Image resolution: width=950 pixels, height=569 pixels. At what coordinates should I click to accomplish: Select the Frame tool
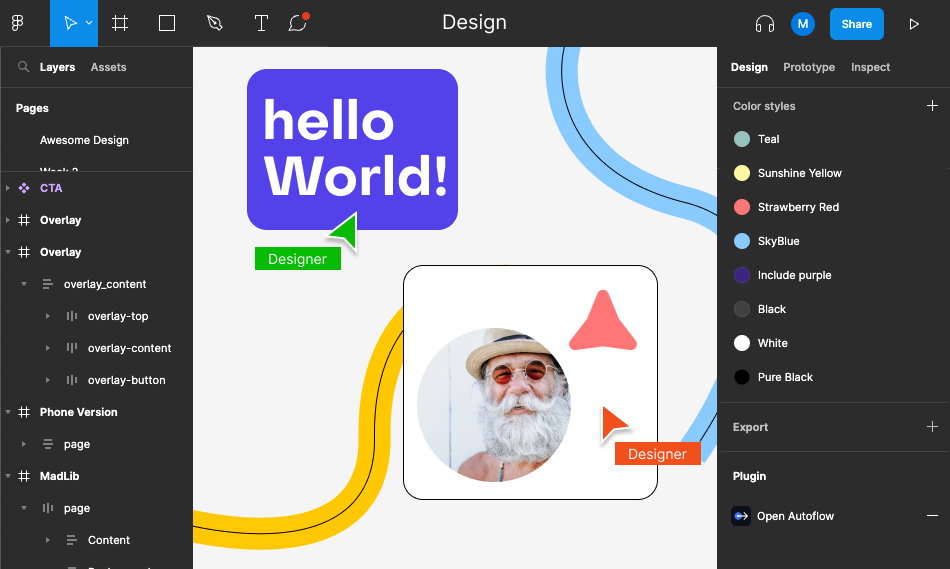point(120,23)
